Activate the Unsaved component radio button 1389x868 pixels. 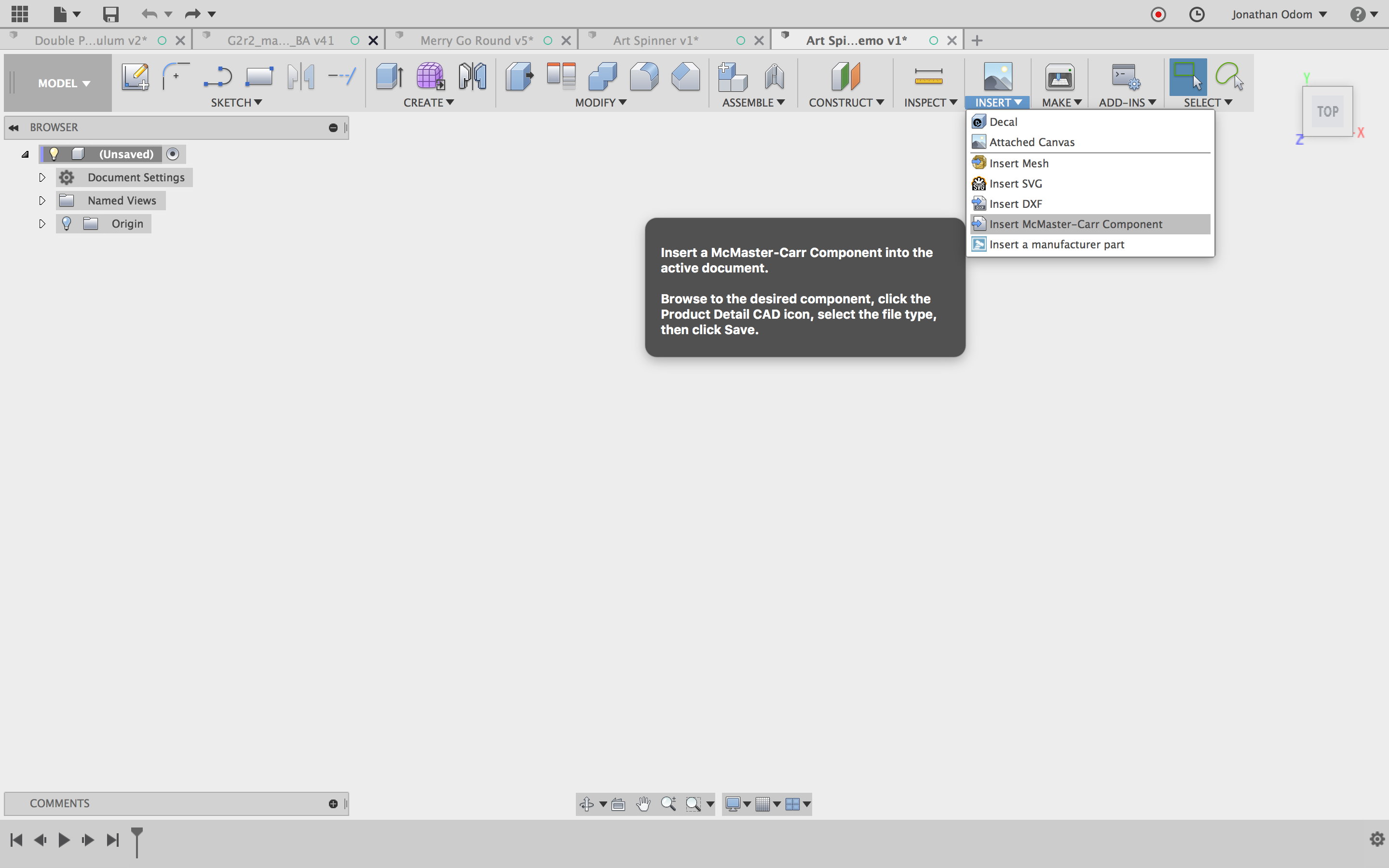click(173, 154)
